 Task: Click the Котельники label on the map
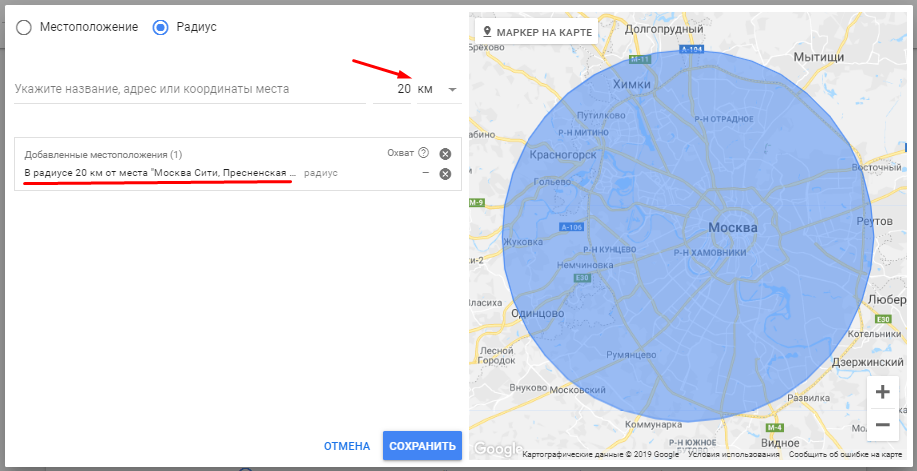click(x=875, y=334)
